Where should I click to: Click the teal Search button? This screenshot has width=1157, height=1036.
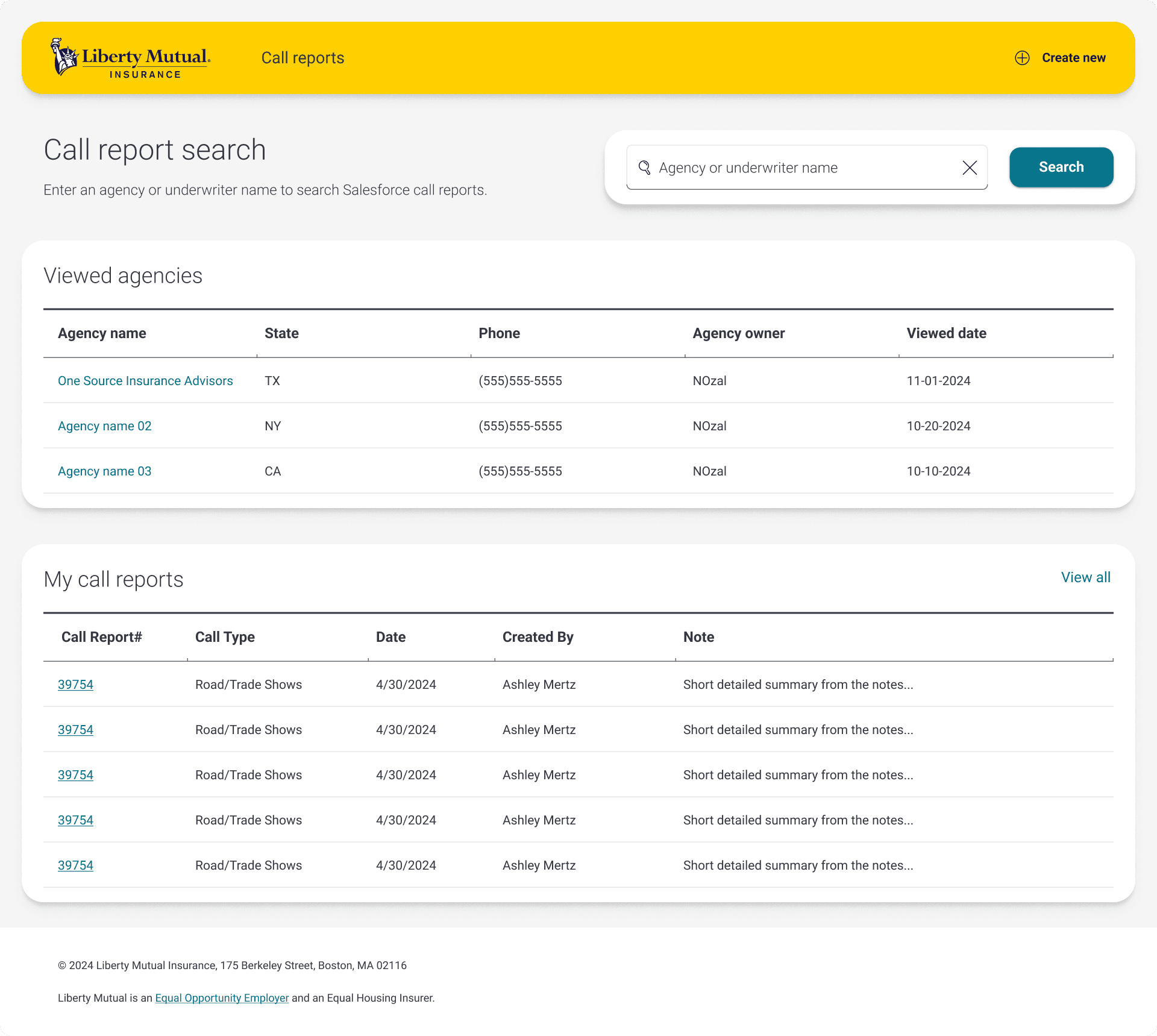click(x=1061, y=167)
